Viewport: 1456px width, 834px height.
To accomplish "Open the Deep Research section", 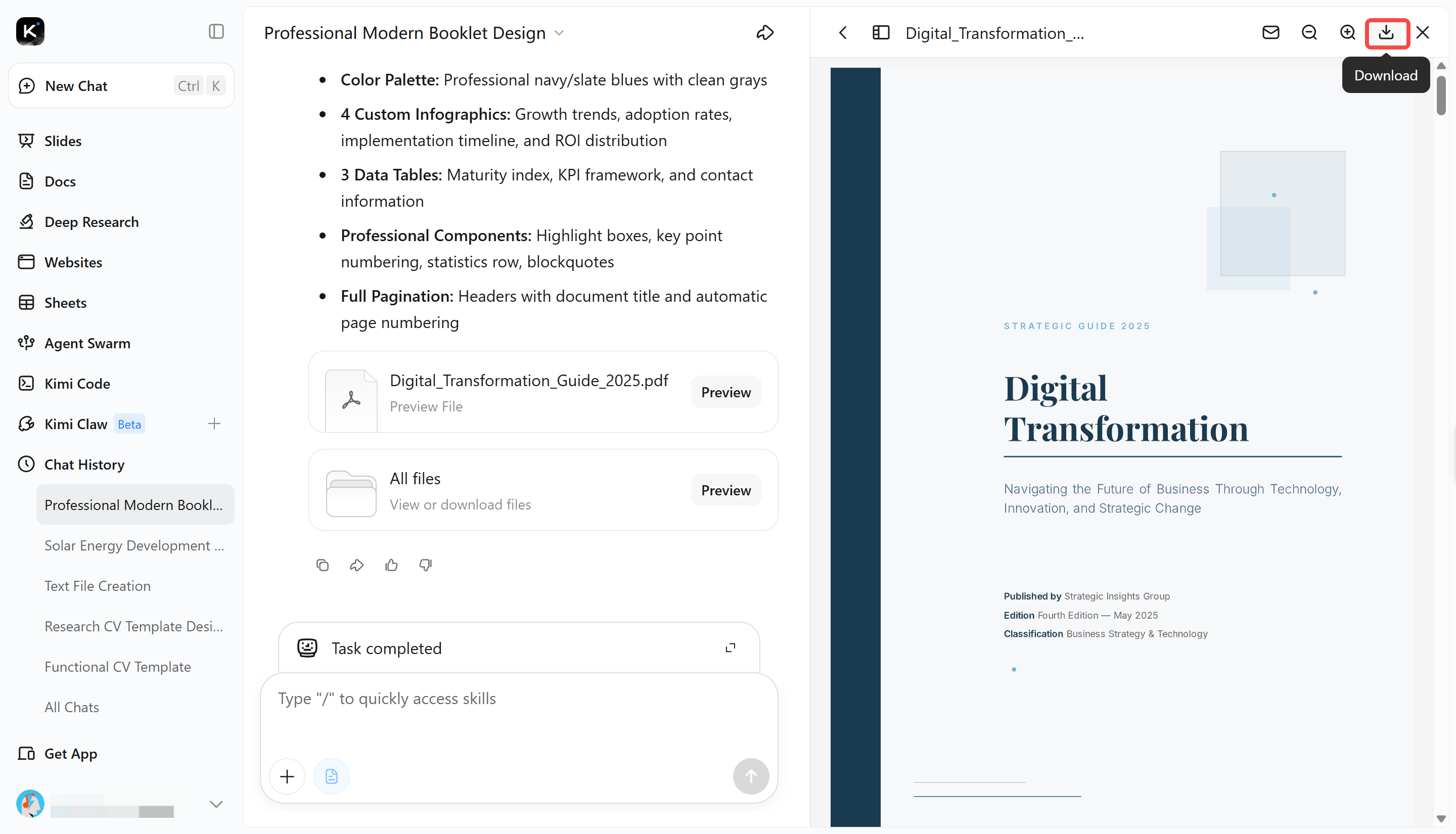I will (92, 222).
